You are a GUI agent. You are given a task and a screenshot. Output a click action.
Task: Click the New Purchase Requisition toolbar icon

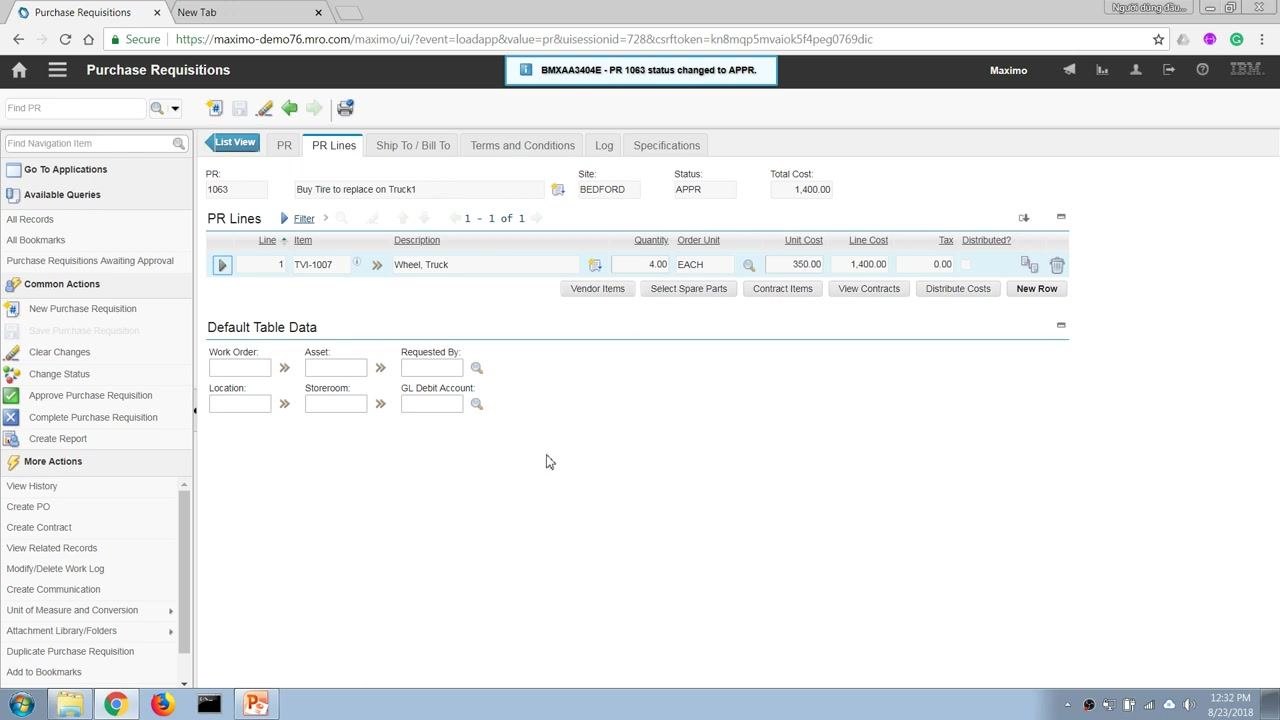[x=214, y=108]
